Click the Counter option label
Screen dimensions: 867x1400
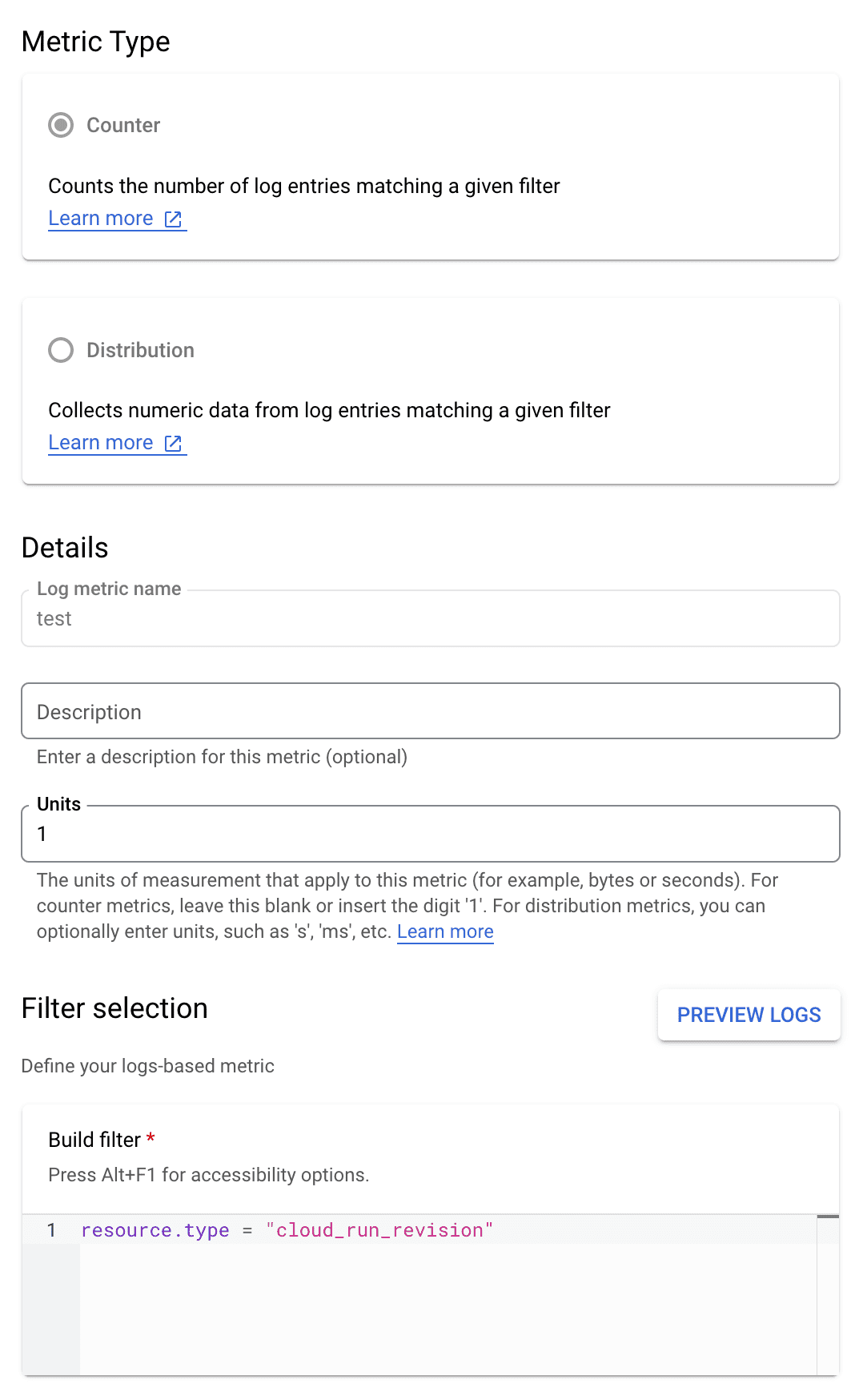click(123, 126)
